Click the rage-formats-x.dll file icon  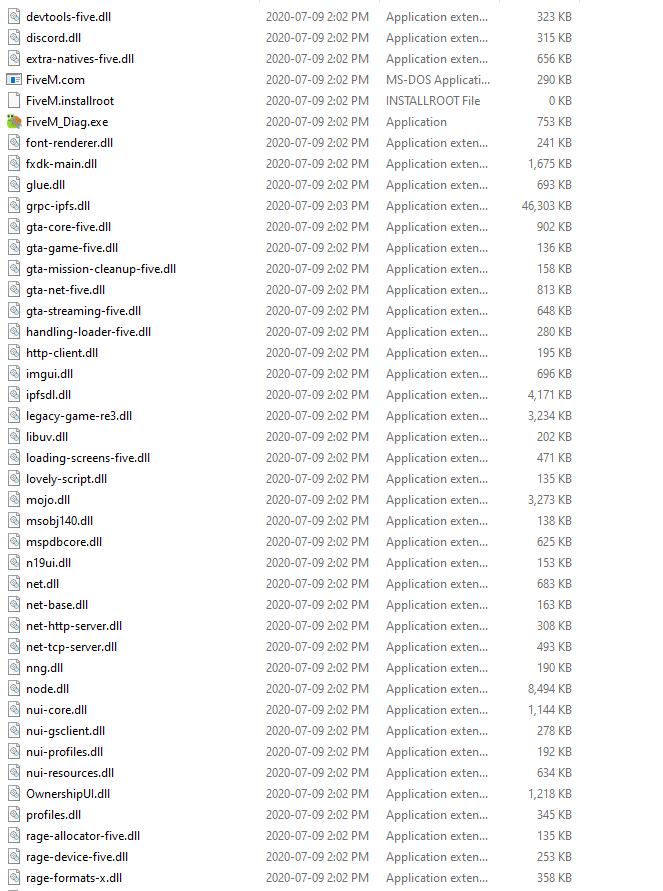point(14,878)
